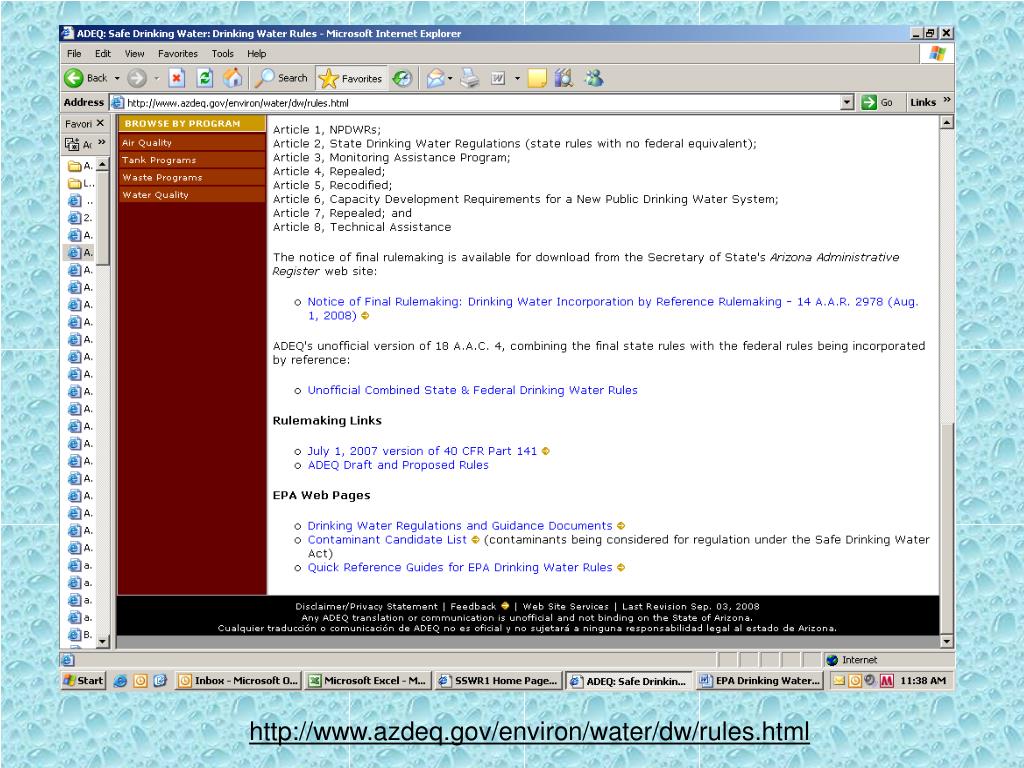
Task: Open the 'L..' folder in the Favorites pane
Action: point(82,184)
